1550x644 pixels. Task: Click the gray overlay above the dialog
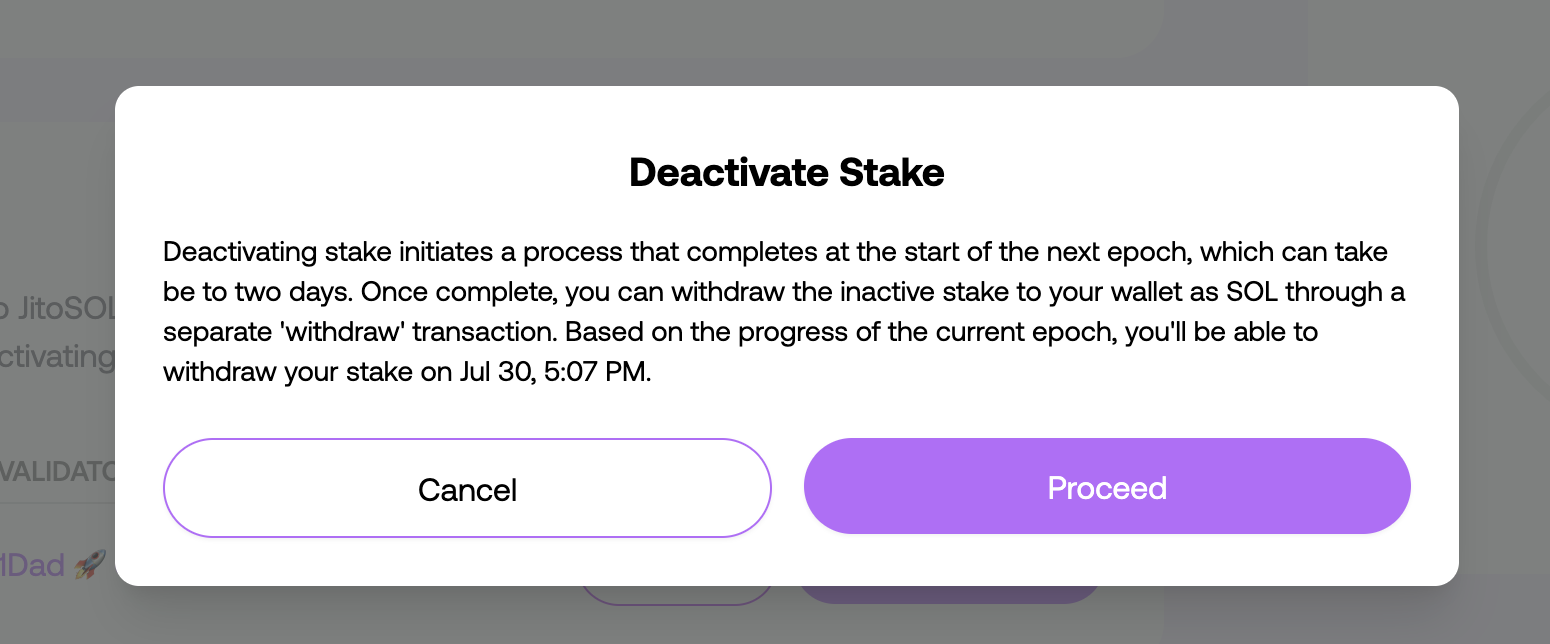tap(775, 42)
